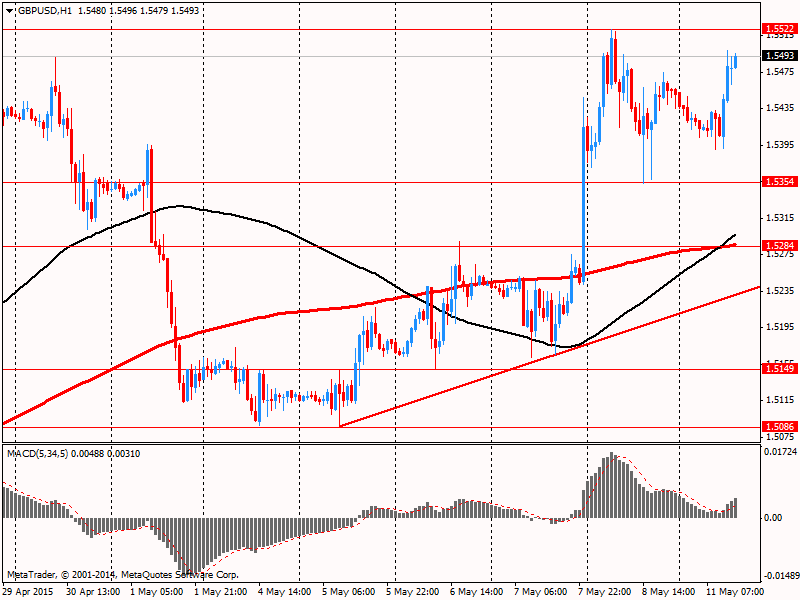Viewport: 800px width, 600px height.
Task: Click the 1.5235 price scale value
Action: click(780, 291)
